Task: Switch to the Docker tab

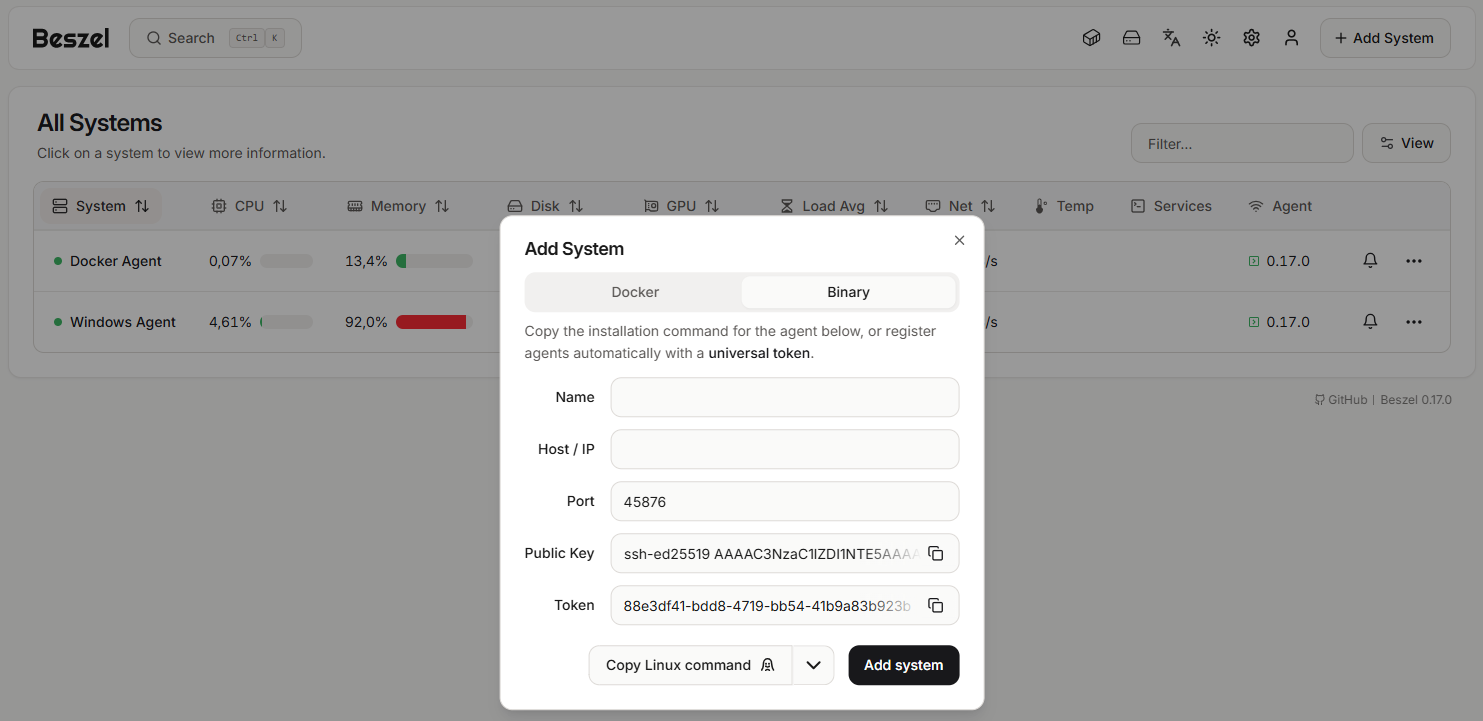Action: click(635, 292)
